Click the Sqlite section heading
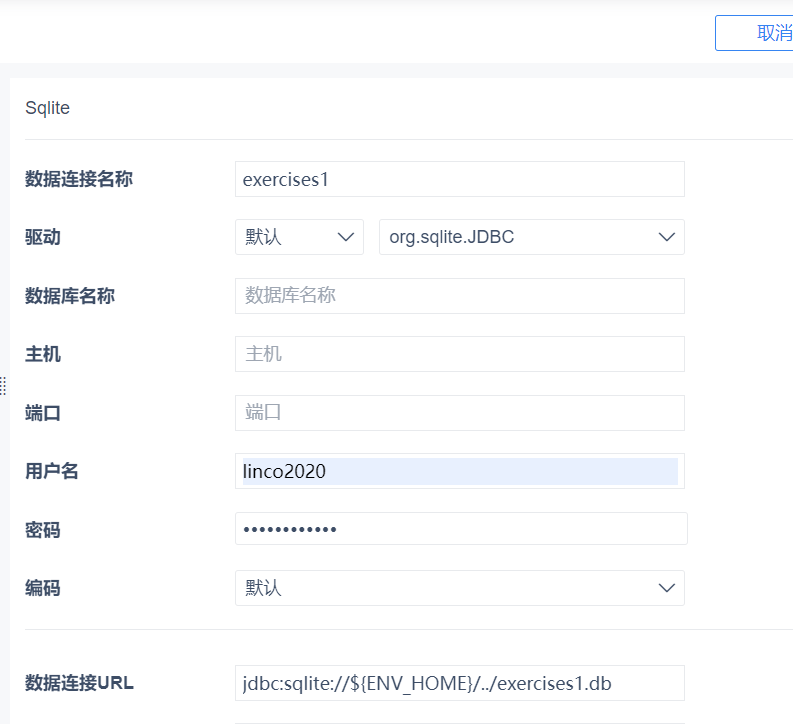793x724 pixels. point(47,108)
